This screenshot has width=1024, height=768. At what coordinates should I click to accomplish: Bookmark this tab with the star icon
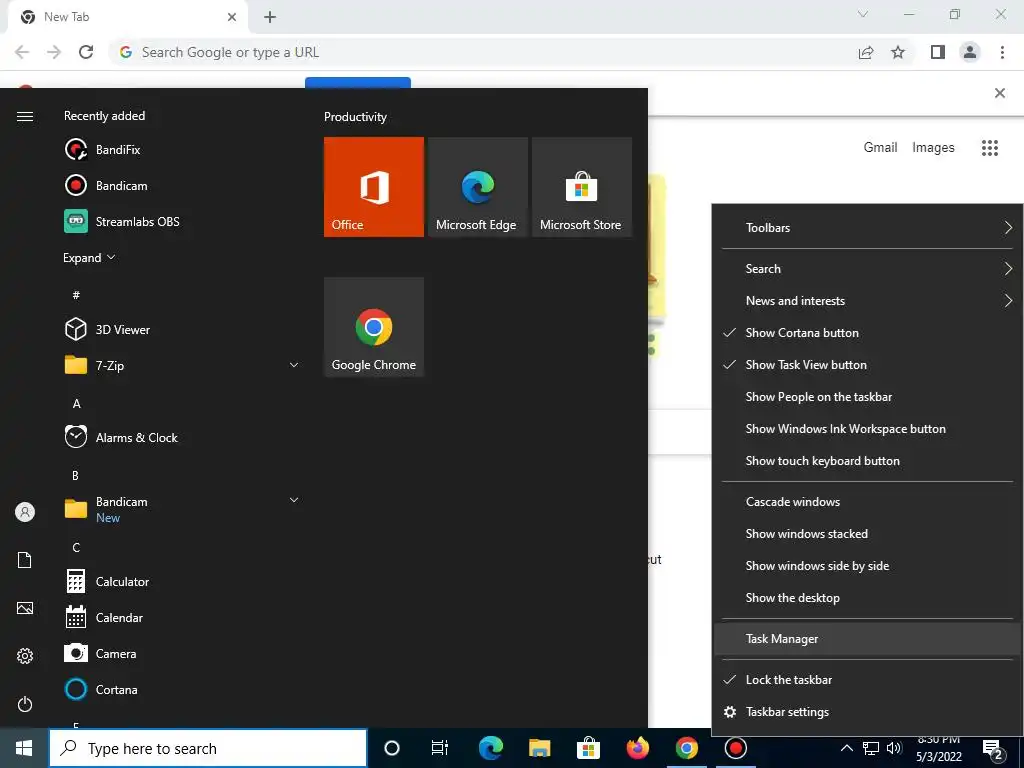[898, 52]
